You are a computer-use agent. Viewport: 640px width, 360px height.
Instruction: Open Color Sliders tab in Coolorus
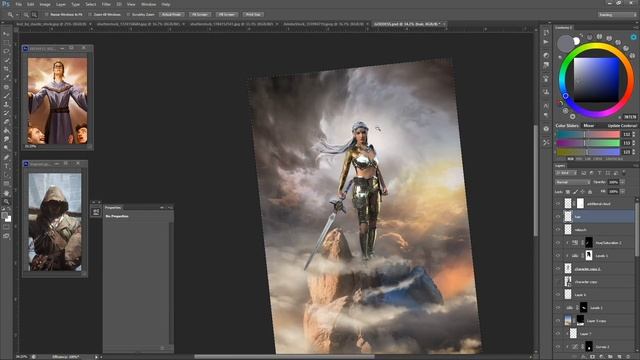tap(567, 126)
